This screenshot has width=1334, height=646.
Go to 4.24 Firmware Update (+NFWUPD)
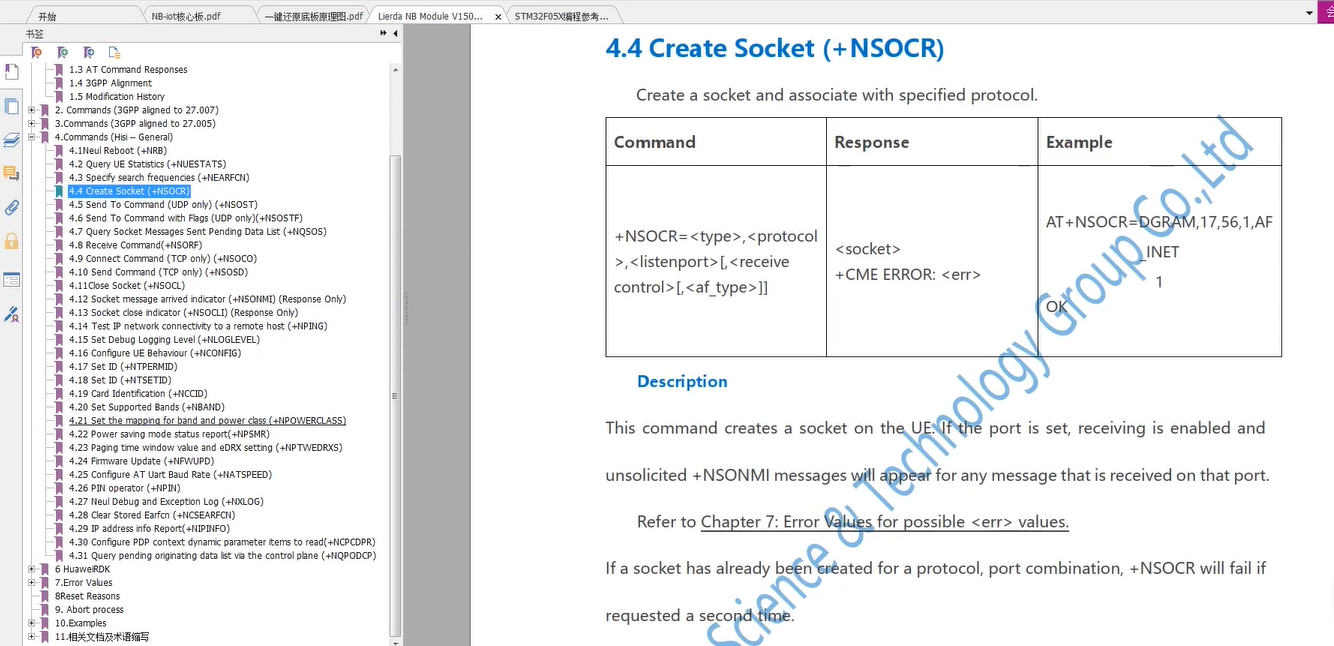[141, 461]
